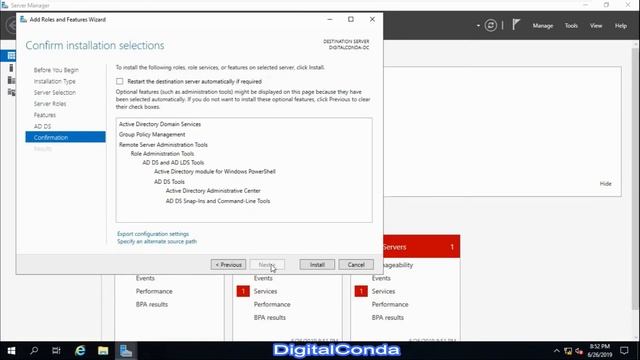Open Export configuration settings link
This screenshot has width=640, height=360.
tap(153, 234)
